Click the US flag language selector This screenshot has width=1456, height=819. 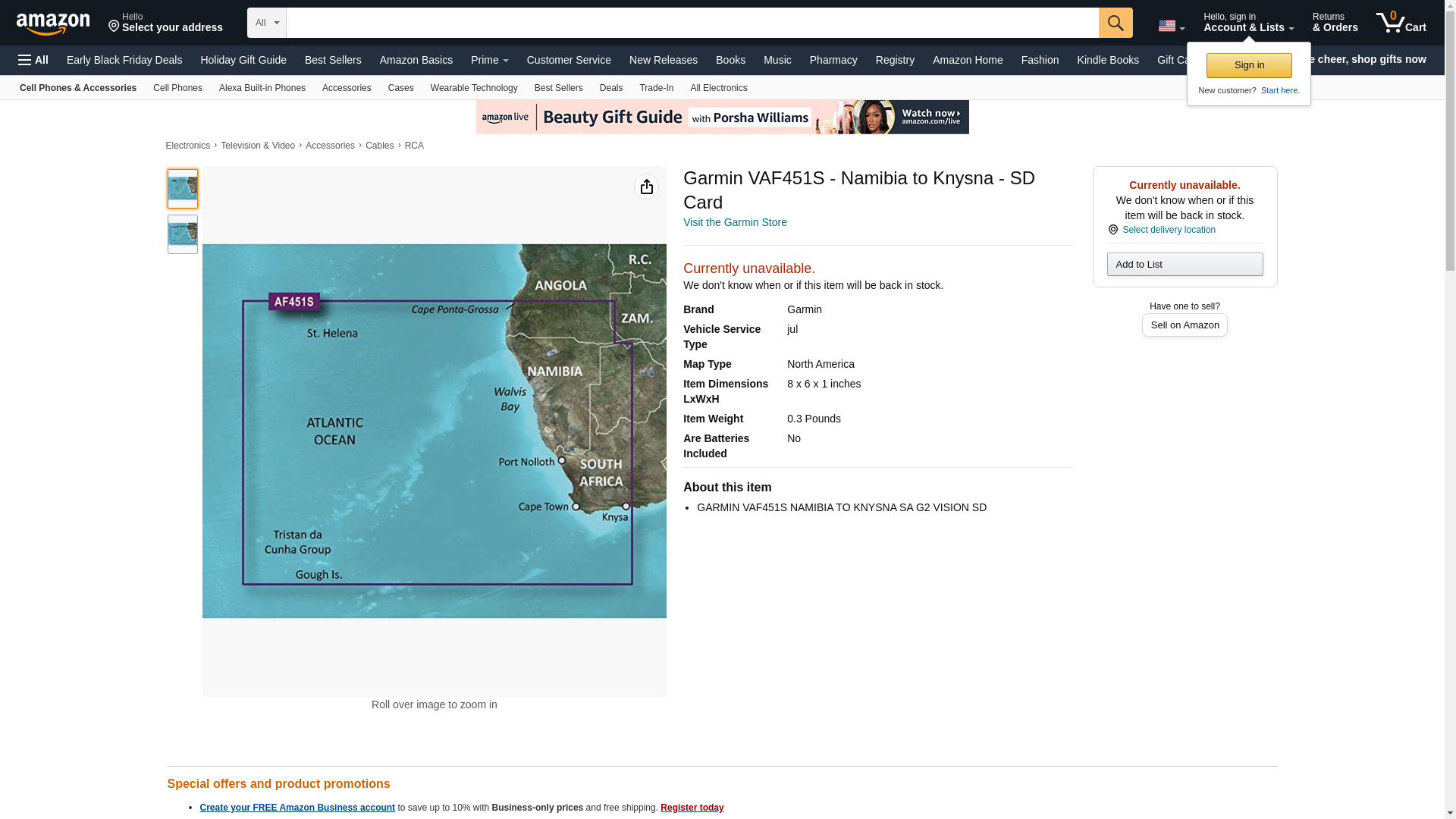click(1170, 26)
